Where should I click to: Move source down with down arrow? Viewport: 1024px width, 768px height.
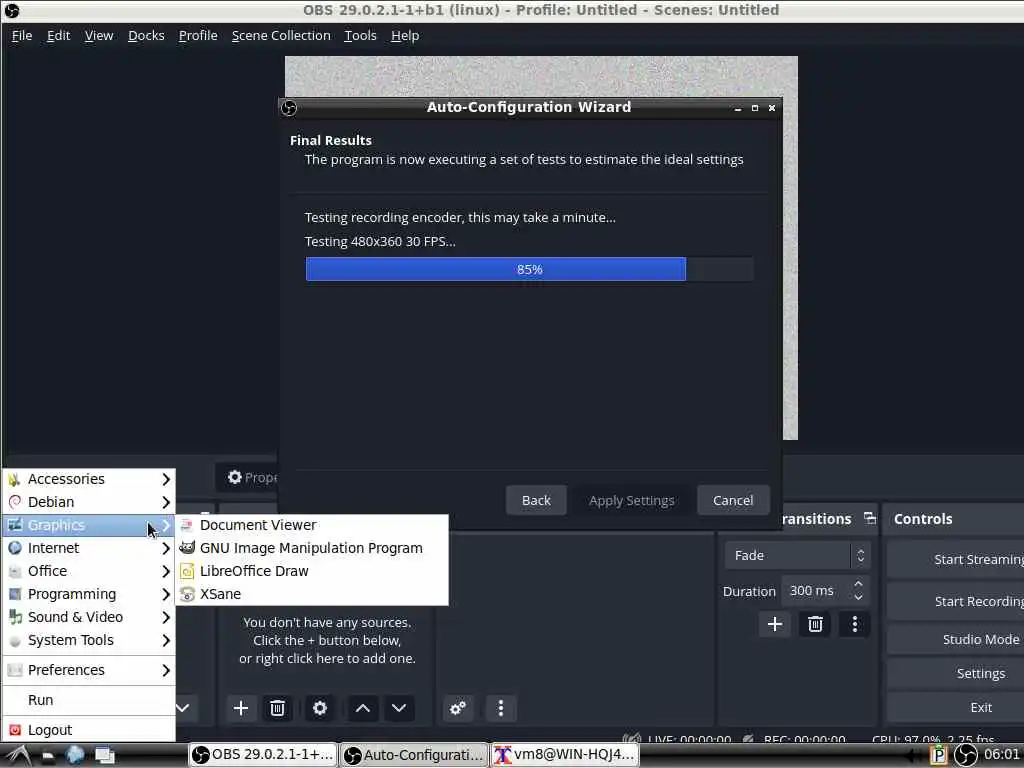(399, 708)
